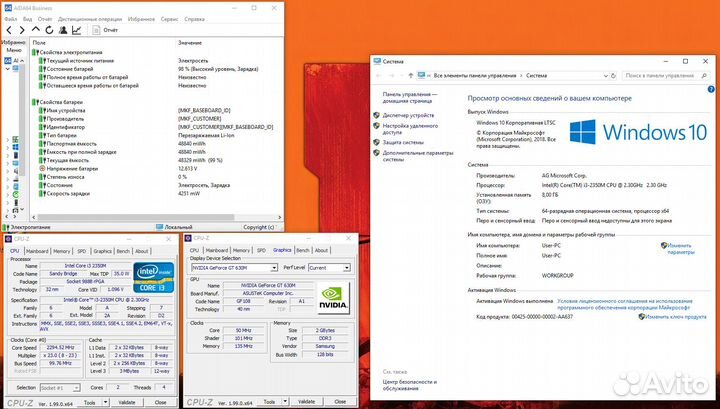Click the shield icon beside Изменить ключ продукта
Viewport: 720px width, 409px height.
click(x=641, y=317)
